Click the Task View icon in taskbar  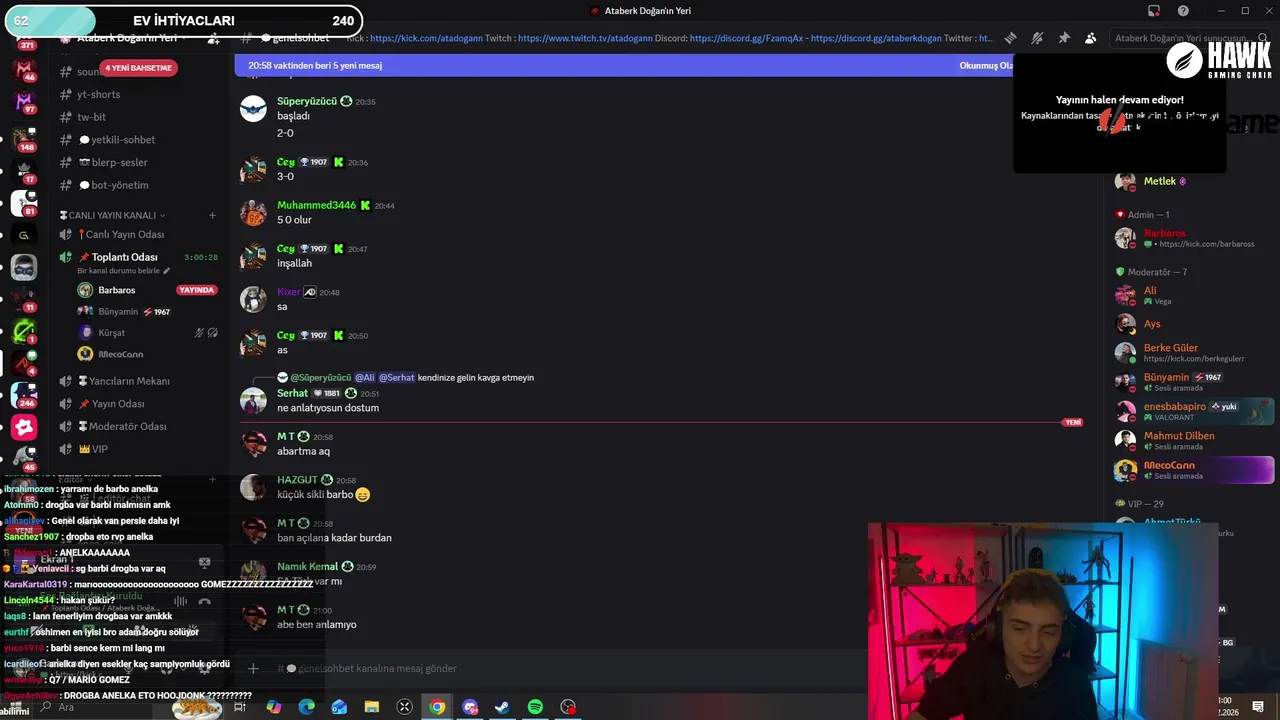(x=240, y=707)
